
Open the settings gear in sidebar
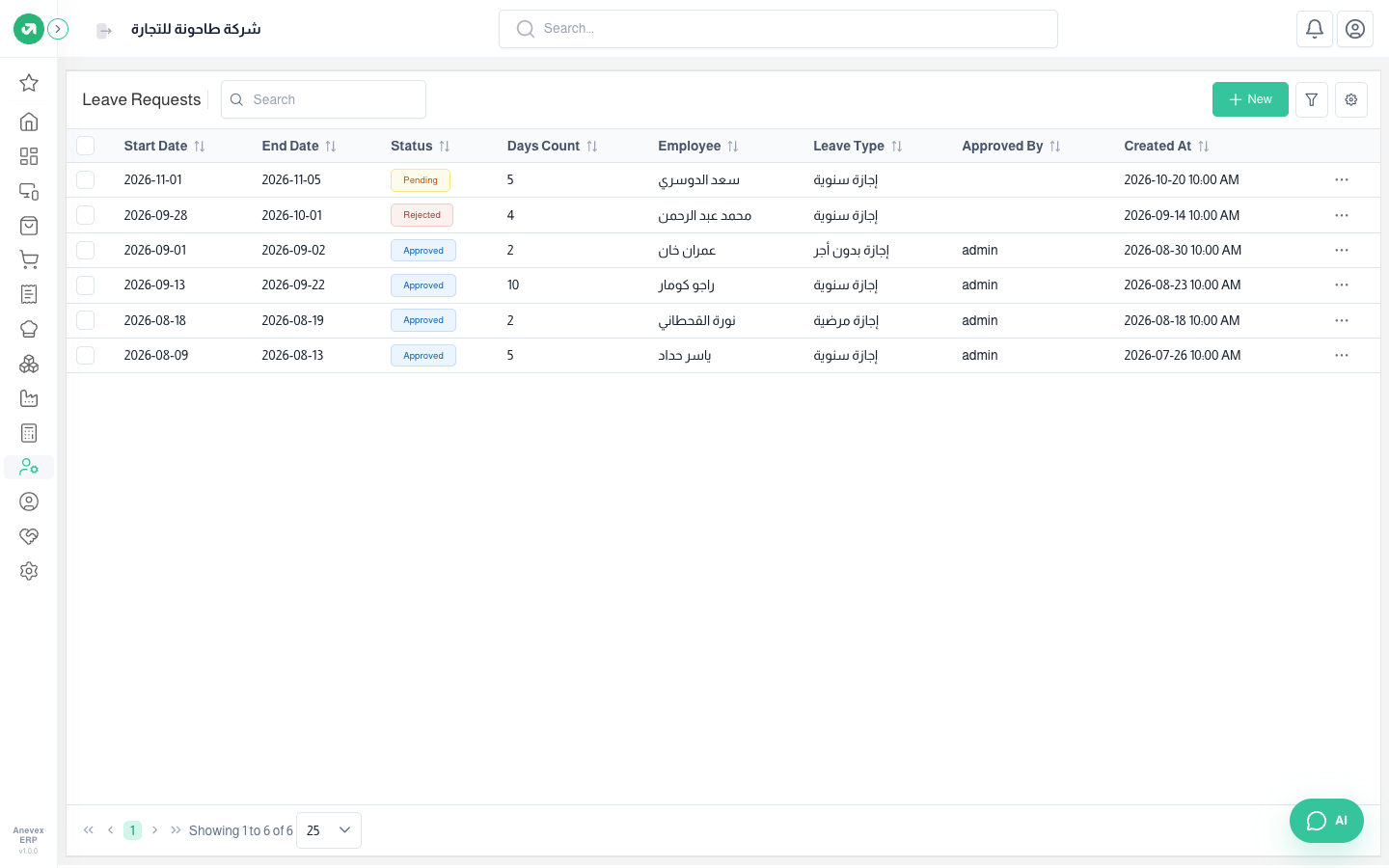tap(29, 571)
